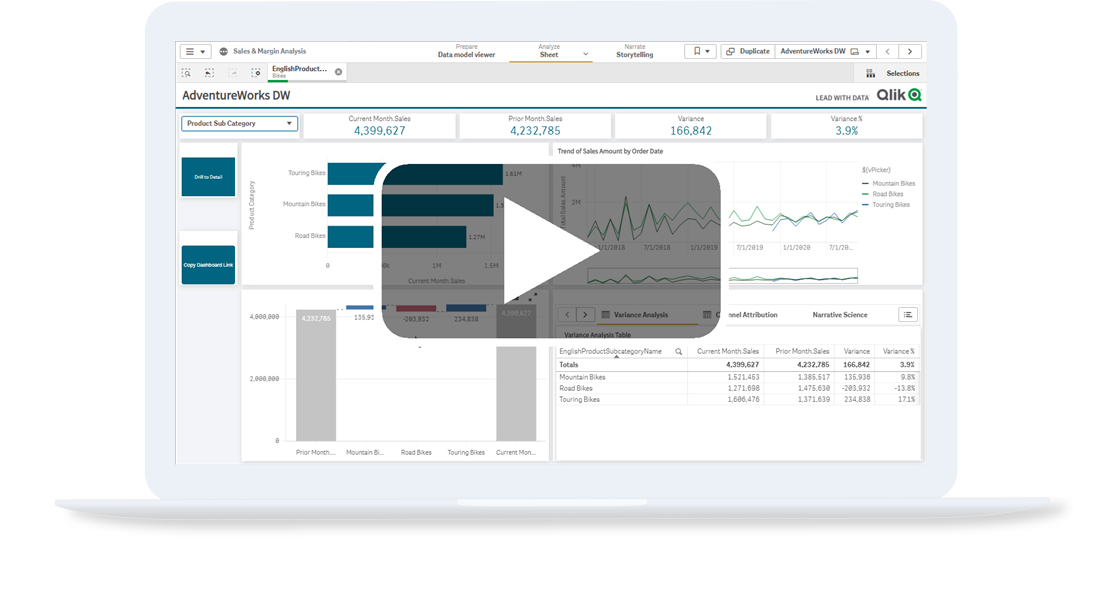Click the Drill to Detail button
Viewport: 1101px width, 593px height.
click(x=209, y=177)
